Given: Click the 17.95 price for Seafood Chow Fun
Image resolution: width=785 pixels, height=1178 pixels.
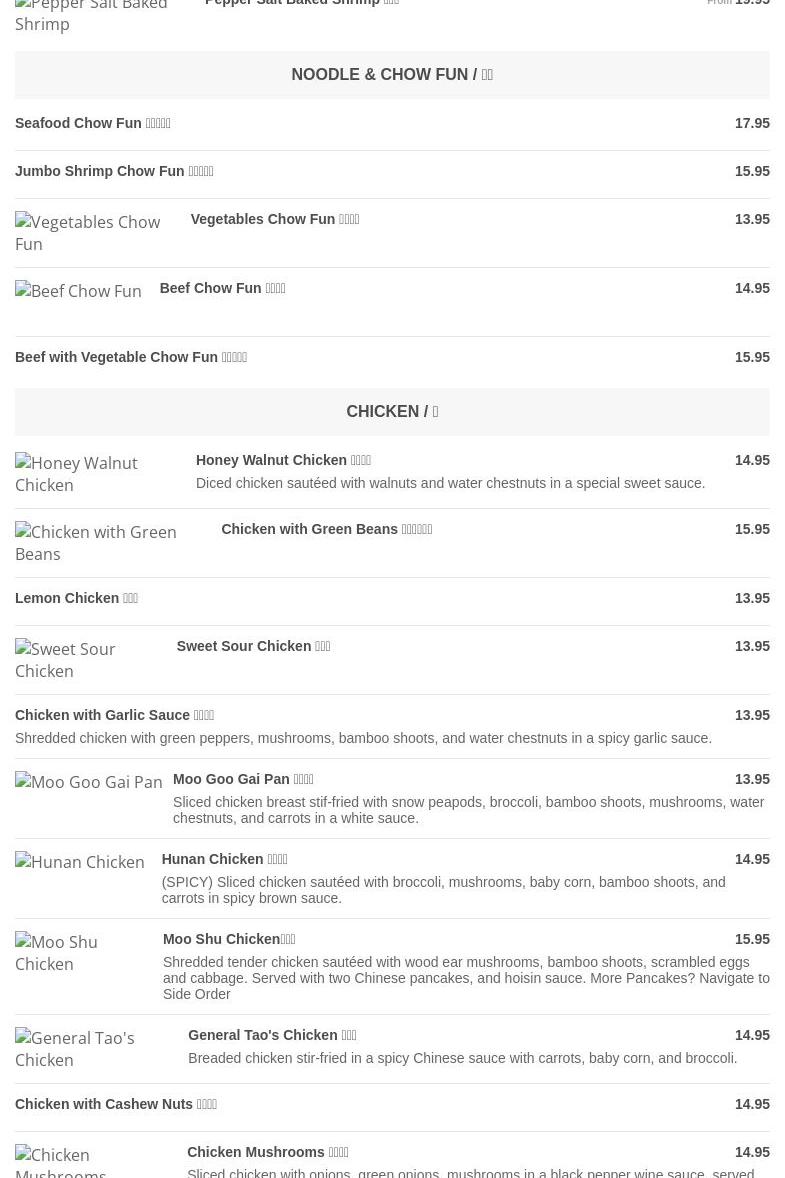Looking at the screenshot, I should [752, 123].
